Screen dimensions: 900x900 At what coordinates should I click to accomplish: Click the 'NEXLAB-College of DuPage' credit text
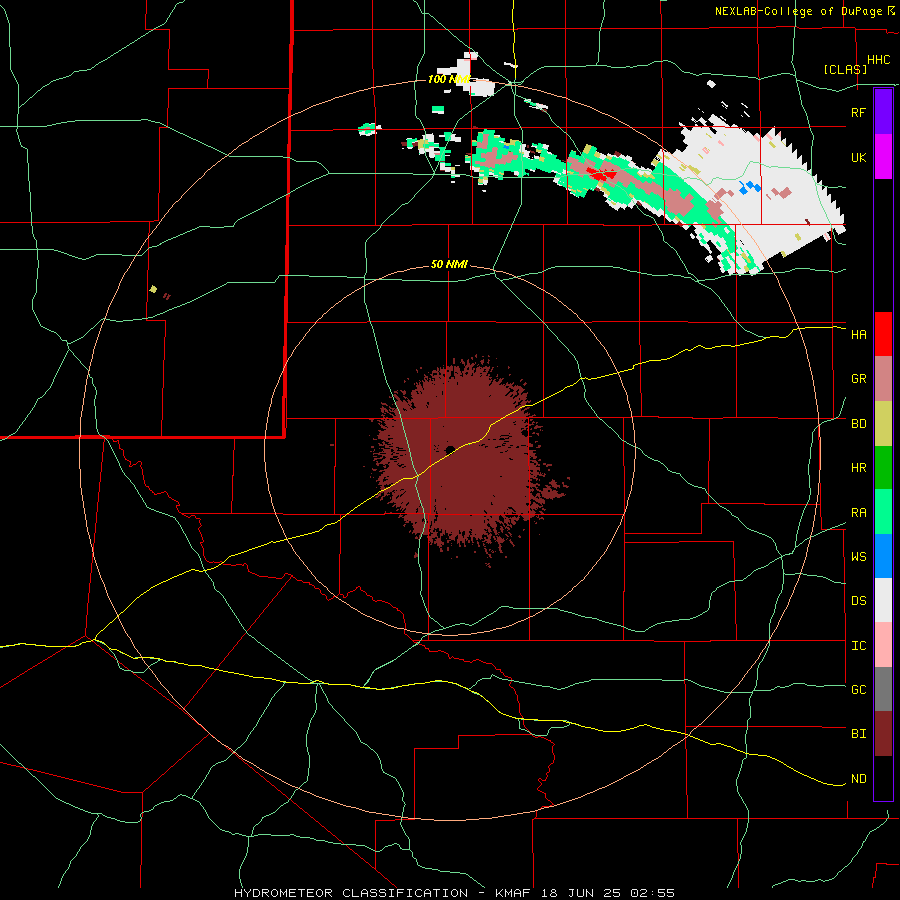click(x=798, y=11)
